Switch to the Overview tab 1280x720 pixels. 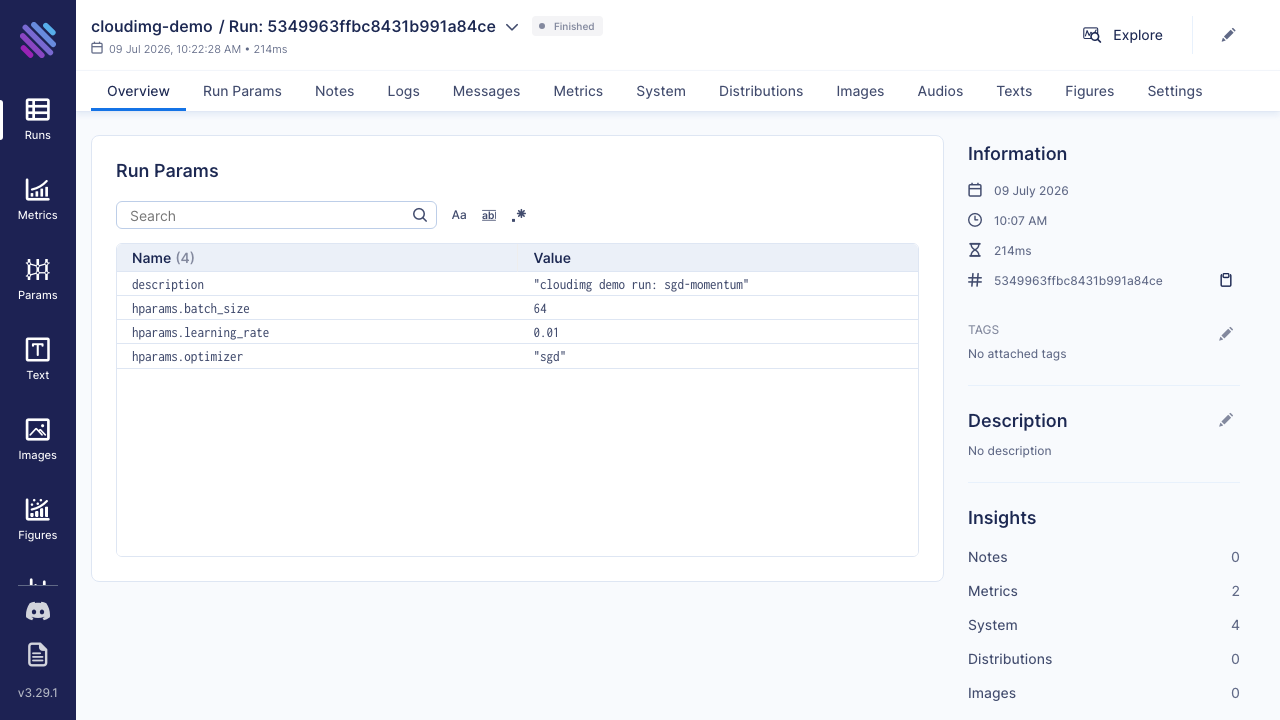138,91
